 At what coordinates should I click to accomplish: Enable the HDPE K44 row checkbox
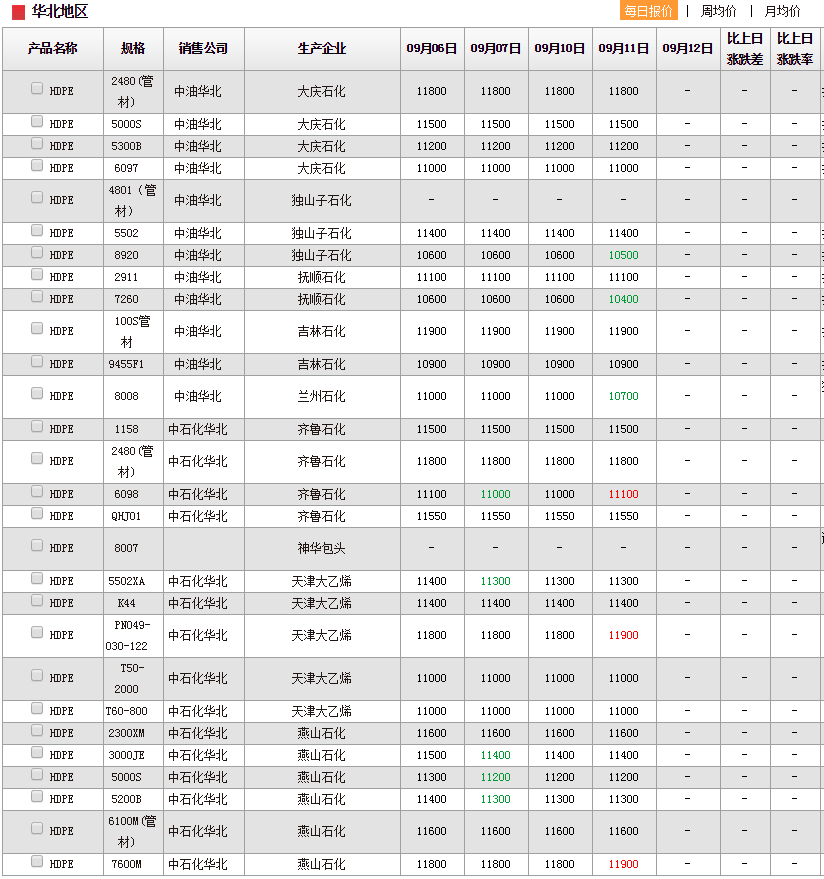(x=37, y=600)
